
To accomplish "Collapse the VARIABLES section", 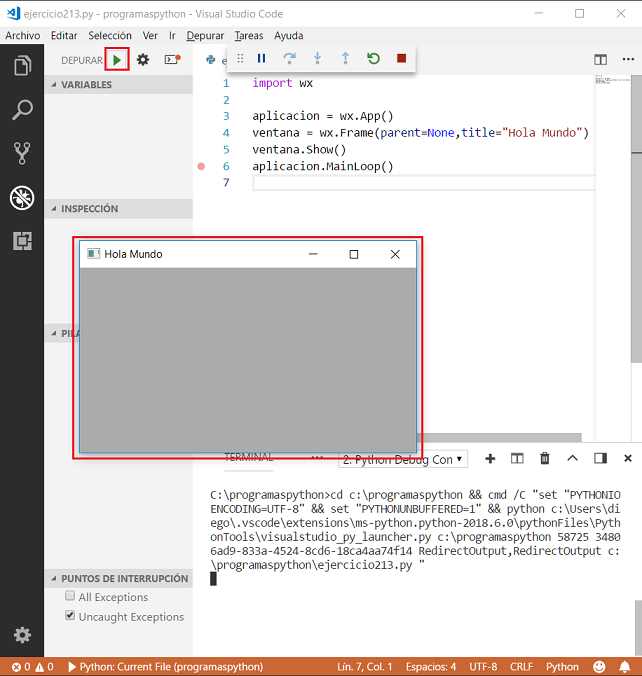I will click(119, 84).
